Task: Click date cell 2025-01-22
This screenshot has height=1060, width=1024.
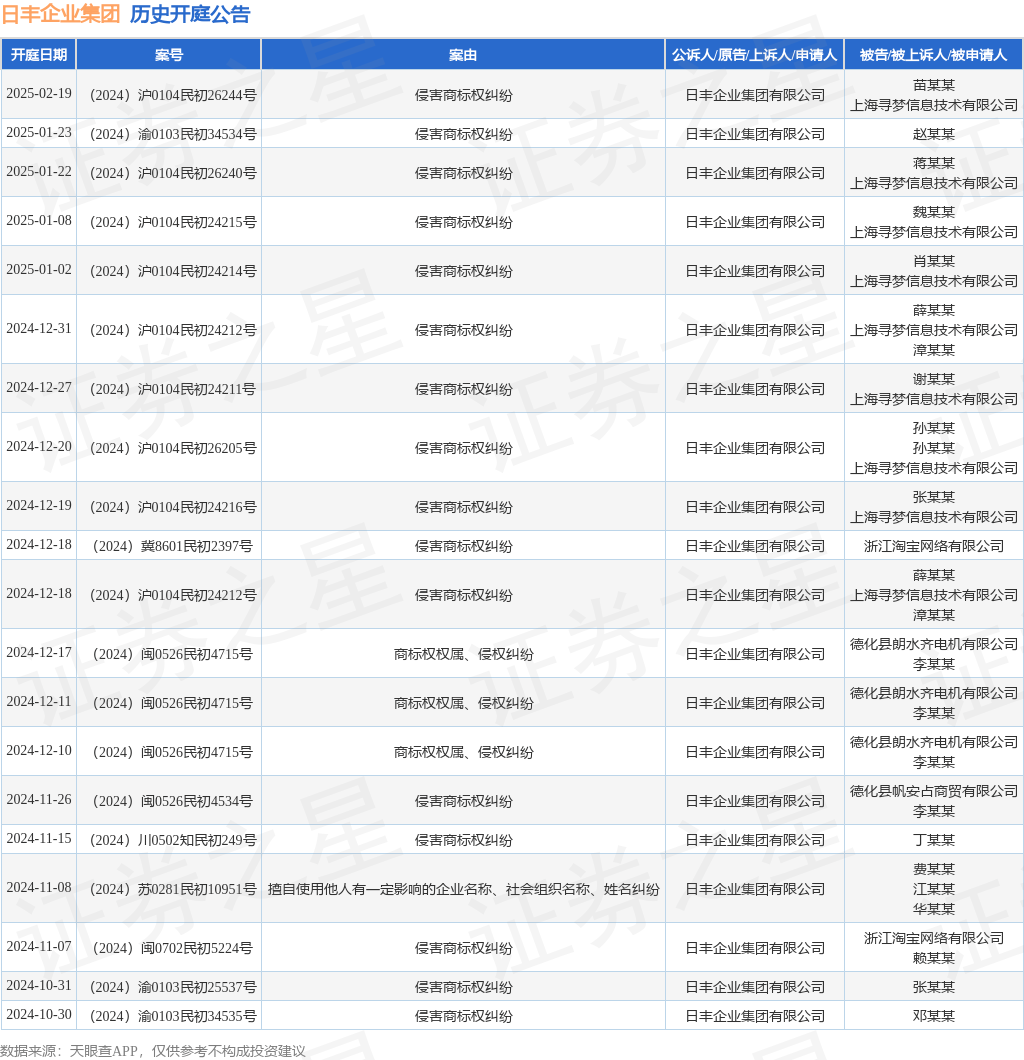Action: click(x=39, y=172)
